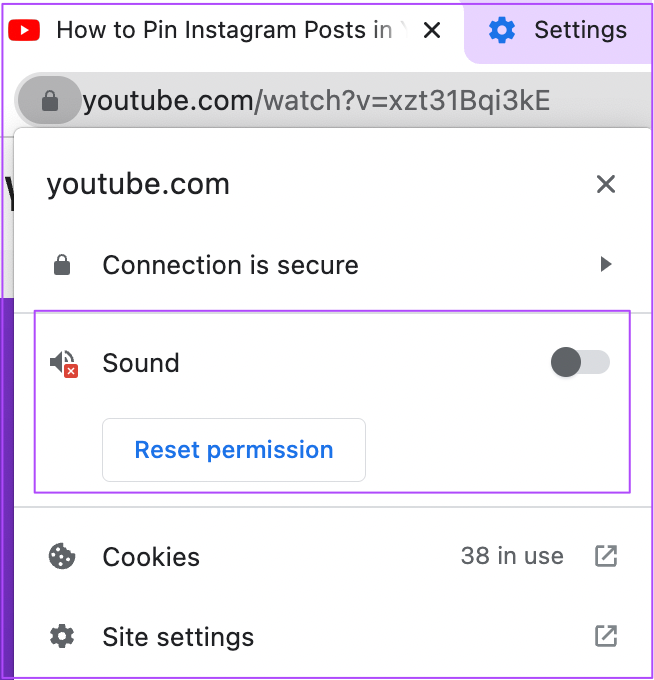The width and height of the screenshot is (654, 680).
Task: Switch to the How to Pin Instagram Posts tab
Action: click(224, 30)
